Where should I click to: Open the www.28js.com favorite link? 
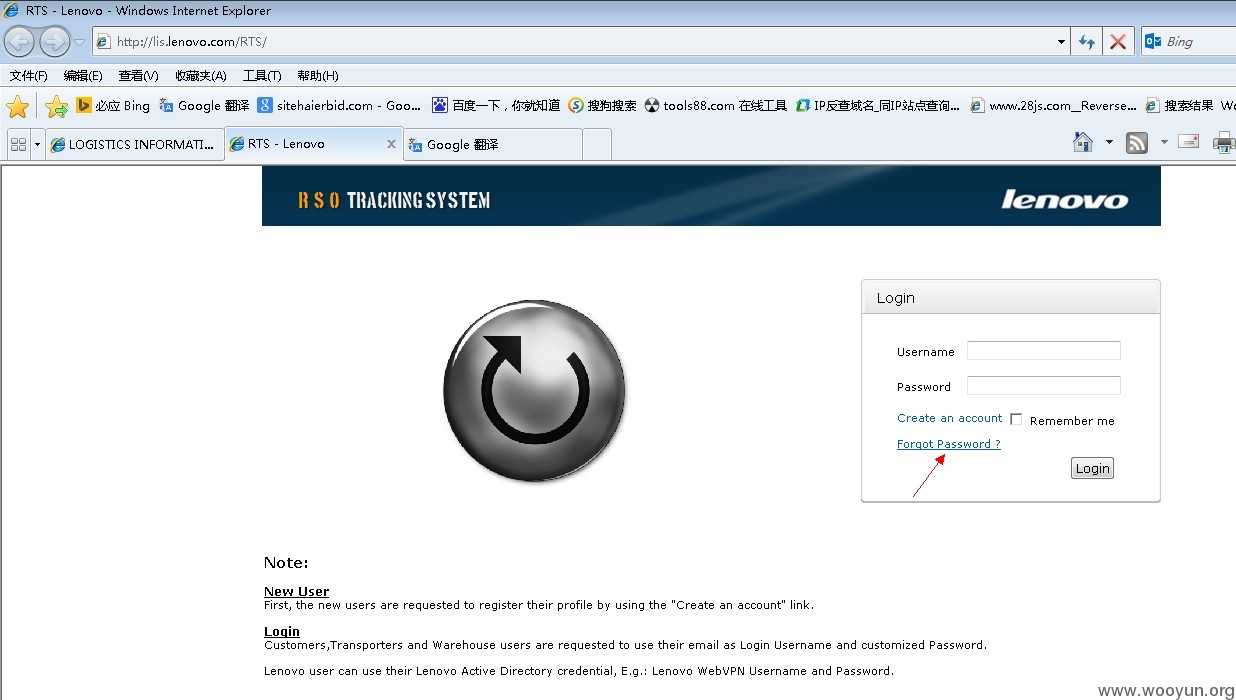tap(1053, 105)
